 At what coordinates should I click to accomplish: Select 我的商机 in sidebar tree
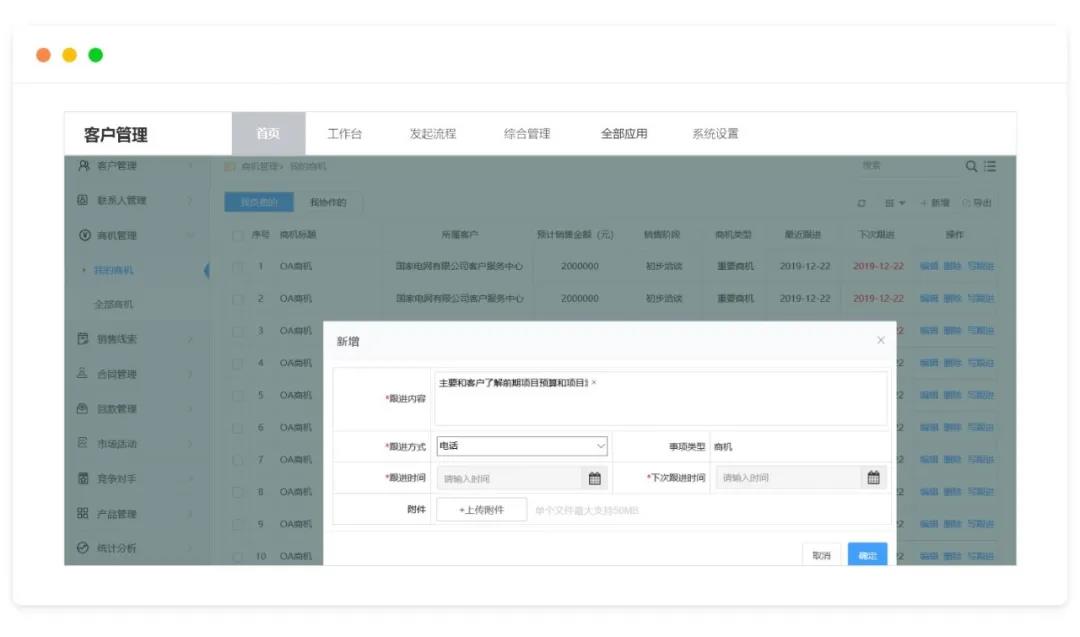[114, 271]
